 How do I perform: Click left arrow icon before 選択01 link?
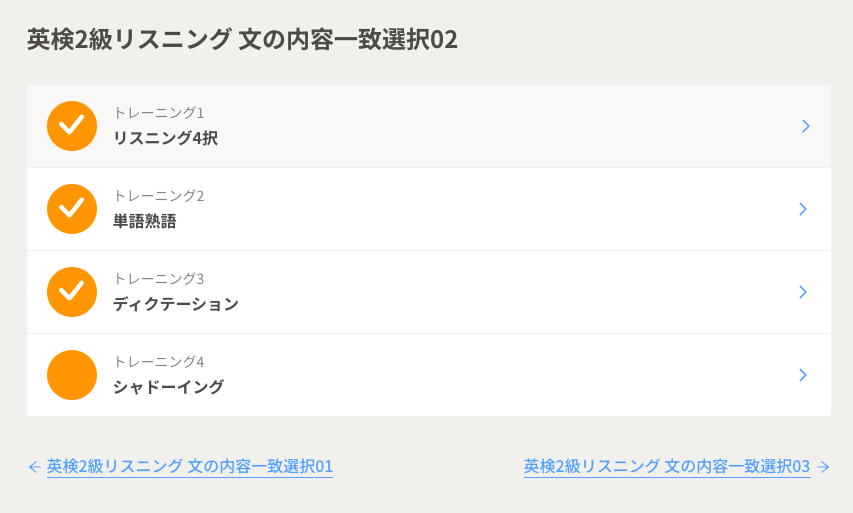[35, 467]
